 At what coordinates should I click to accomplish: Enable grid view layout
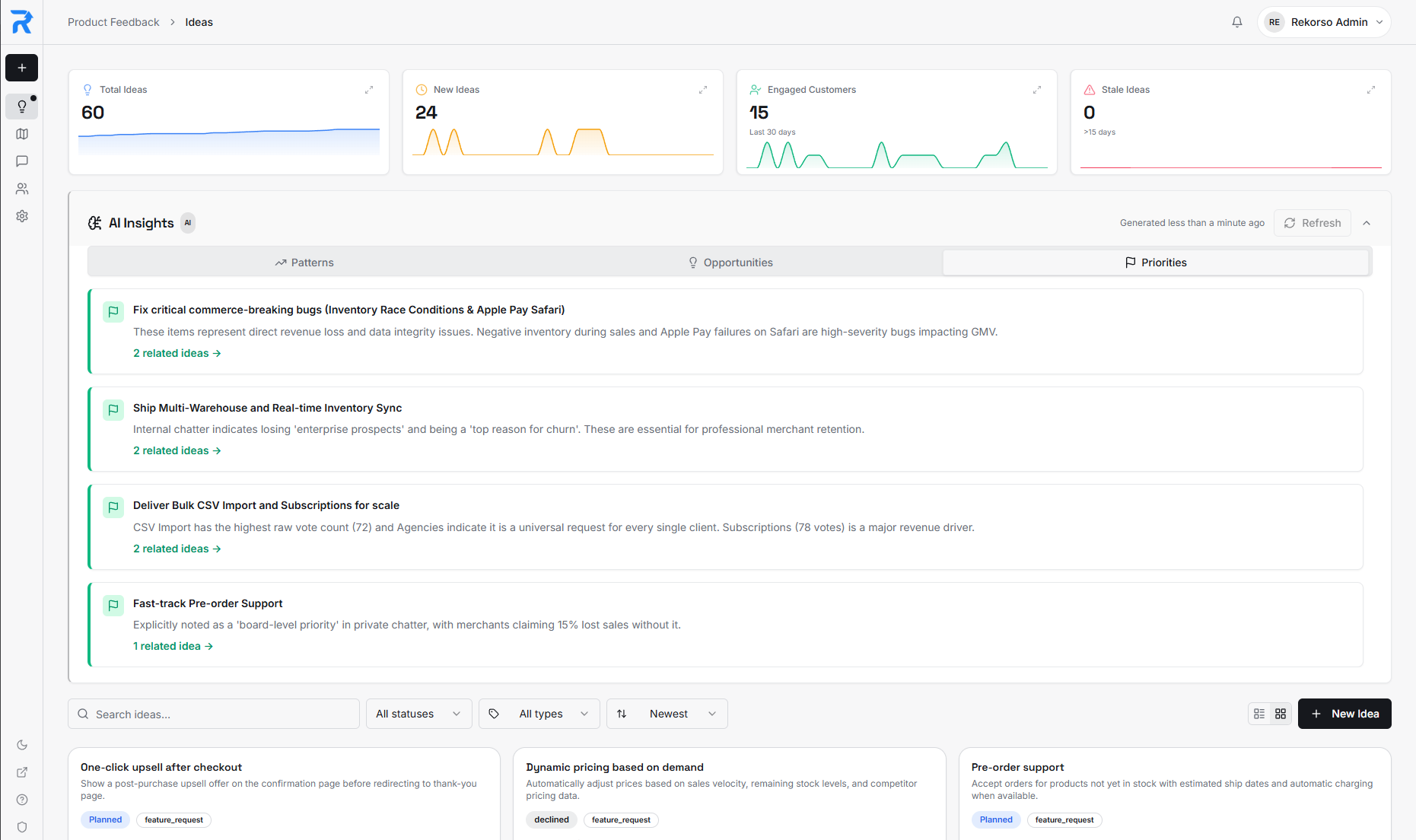pos(1281,714)
